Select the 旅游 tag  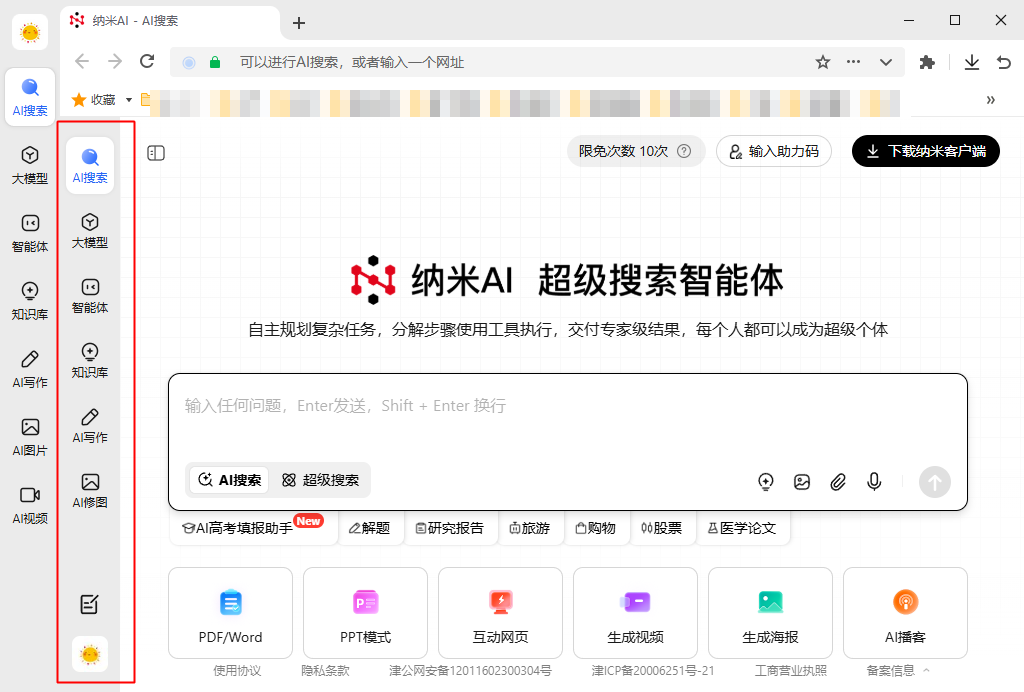(530, 528)
